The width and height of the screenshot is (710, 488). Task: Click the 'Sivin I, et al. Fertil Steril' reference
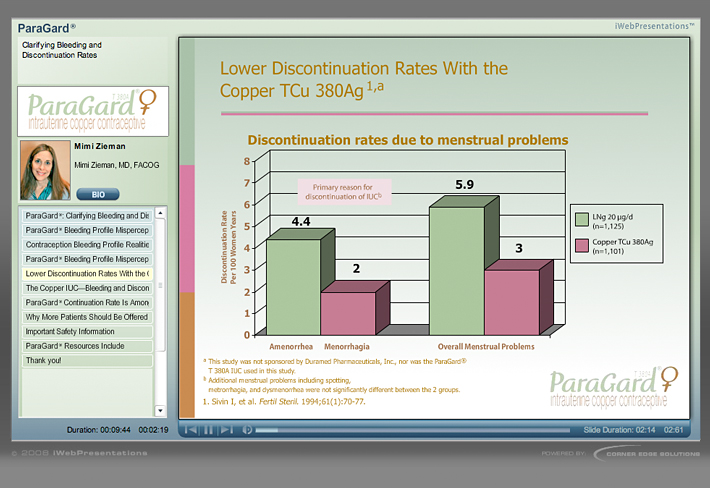[x=284, y=402]
